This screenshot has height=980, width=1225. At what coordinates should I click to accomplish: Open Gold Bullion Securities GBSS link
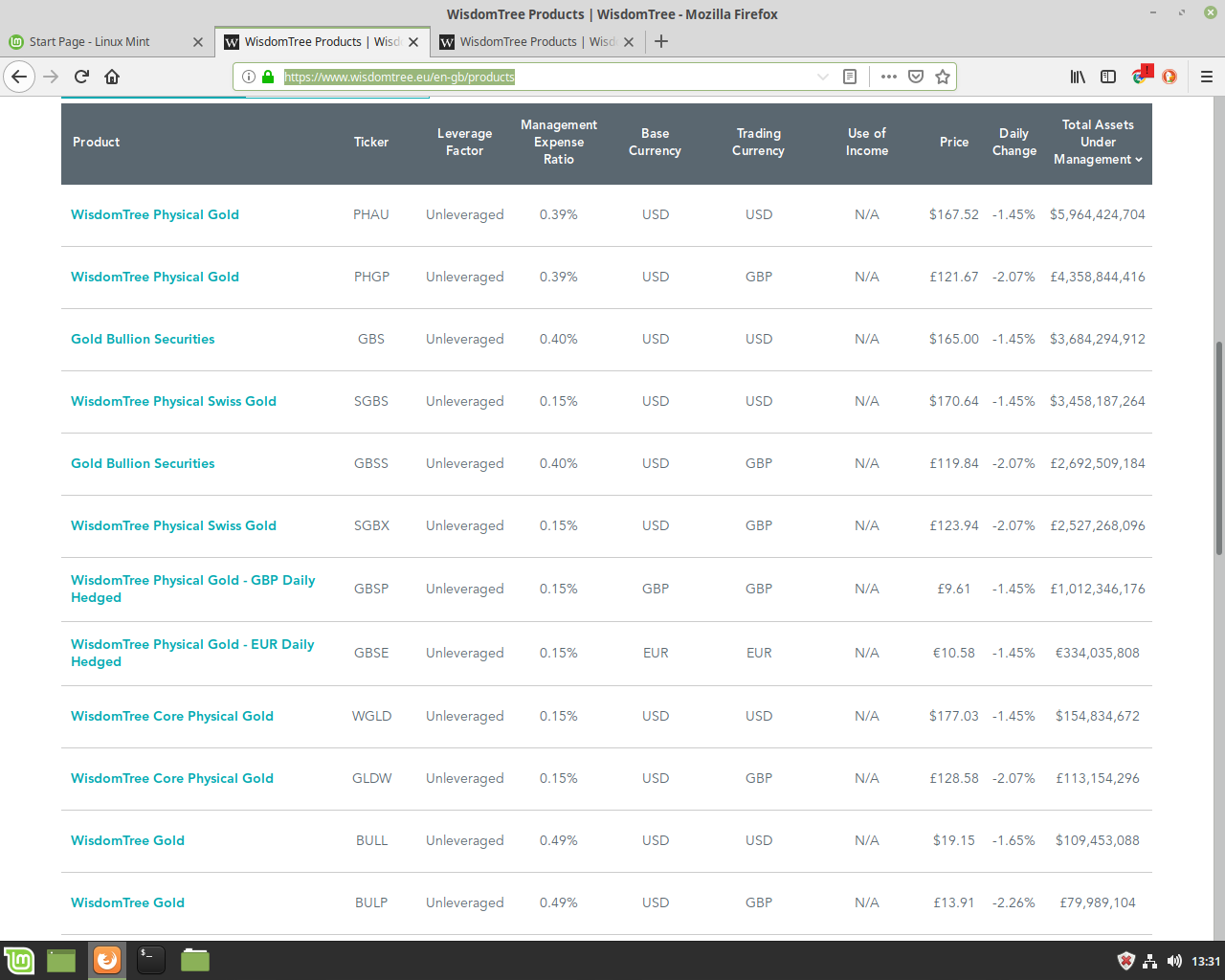click(143, 463)
